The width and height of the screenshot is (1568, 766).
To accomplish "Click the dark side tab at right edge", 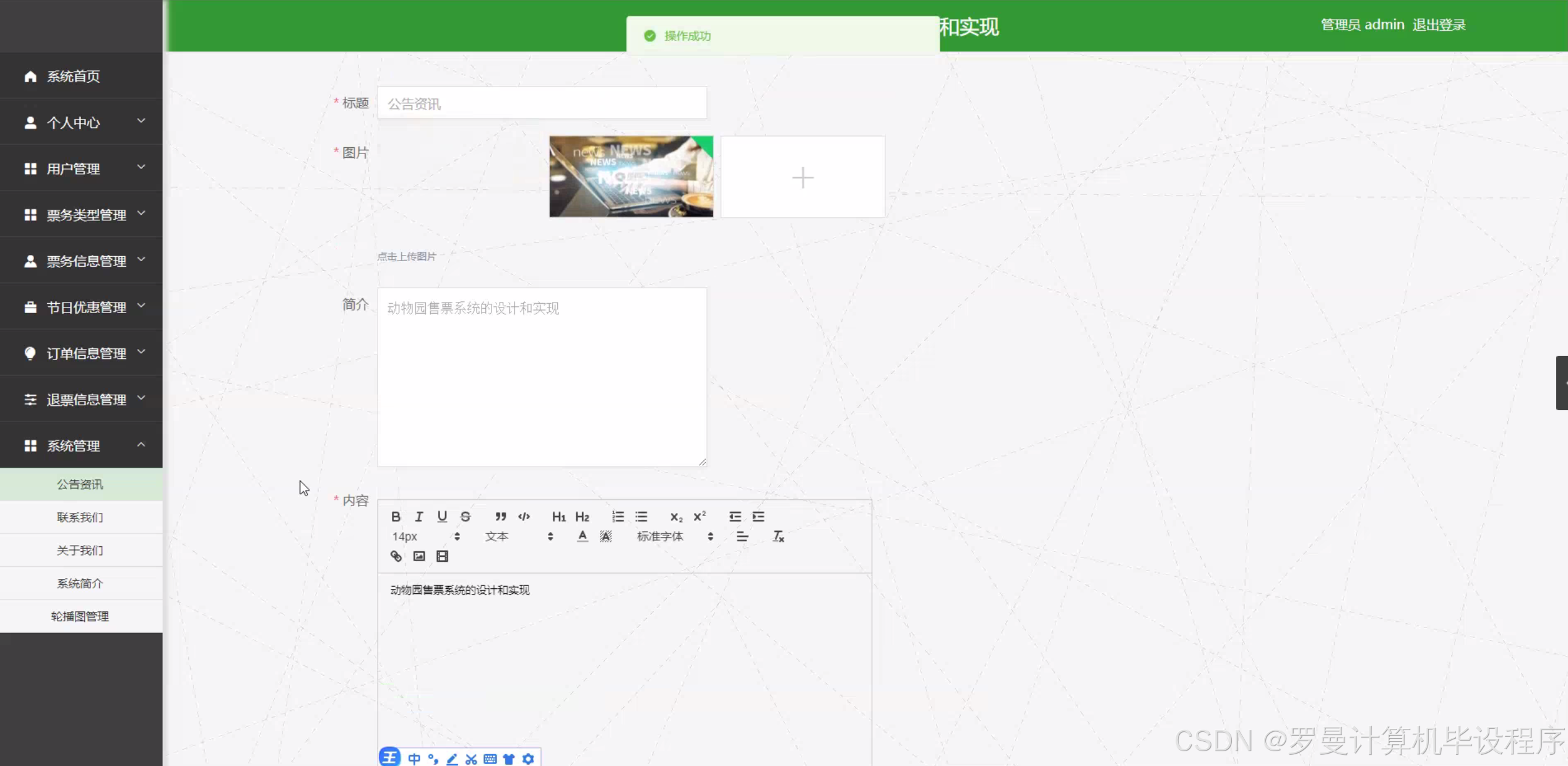I will pyautogui.click(x=1562, y=383).
